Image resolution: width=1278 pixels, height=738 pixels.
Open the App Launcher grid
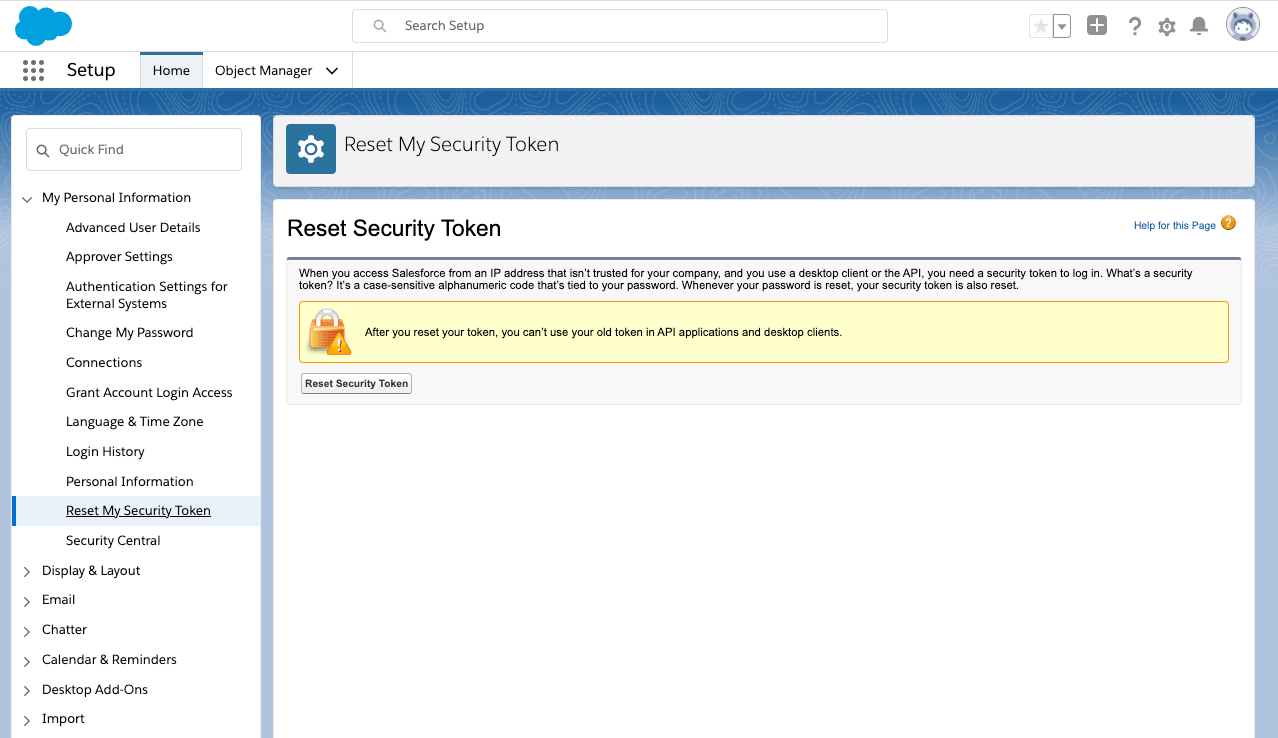[33, 69]
